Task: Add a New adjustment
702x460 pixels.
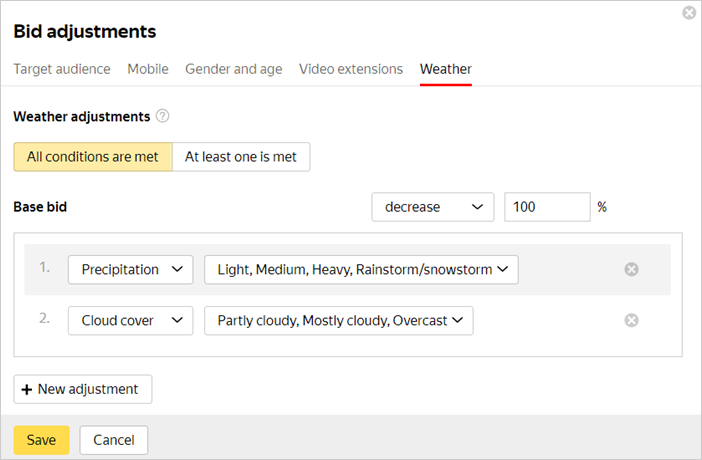Action: pos(83,389)
